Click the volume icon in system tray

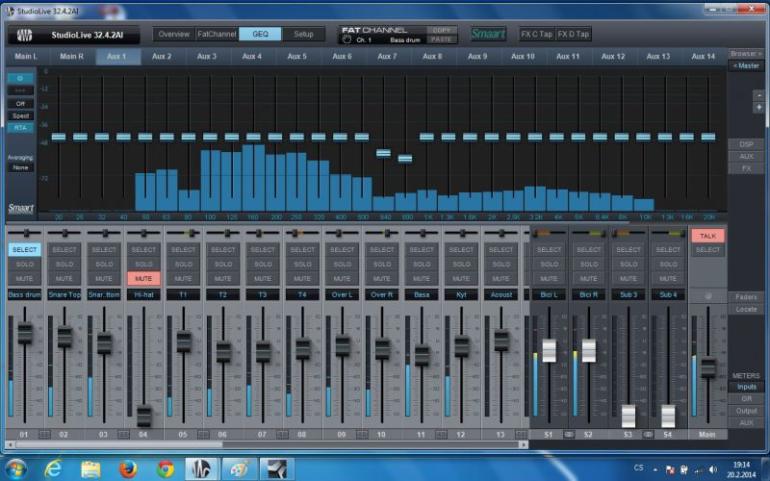[713, 470]
